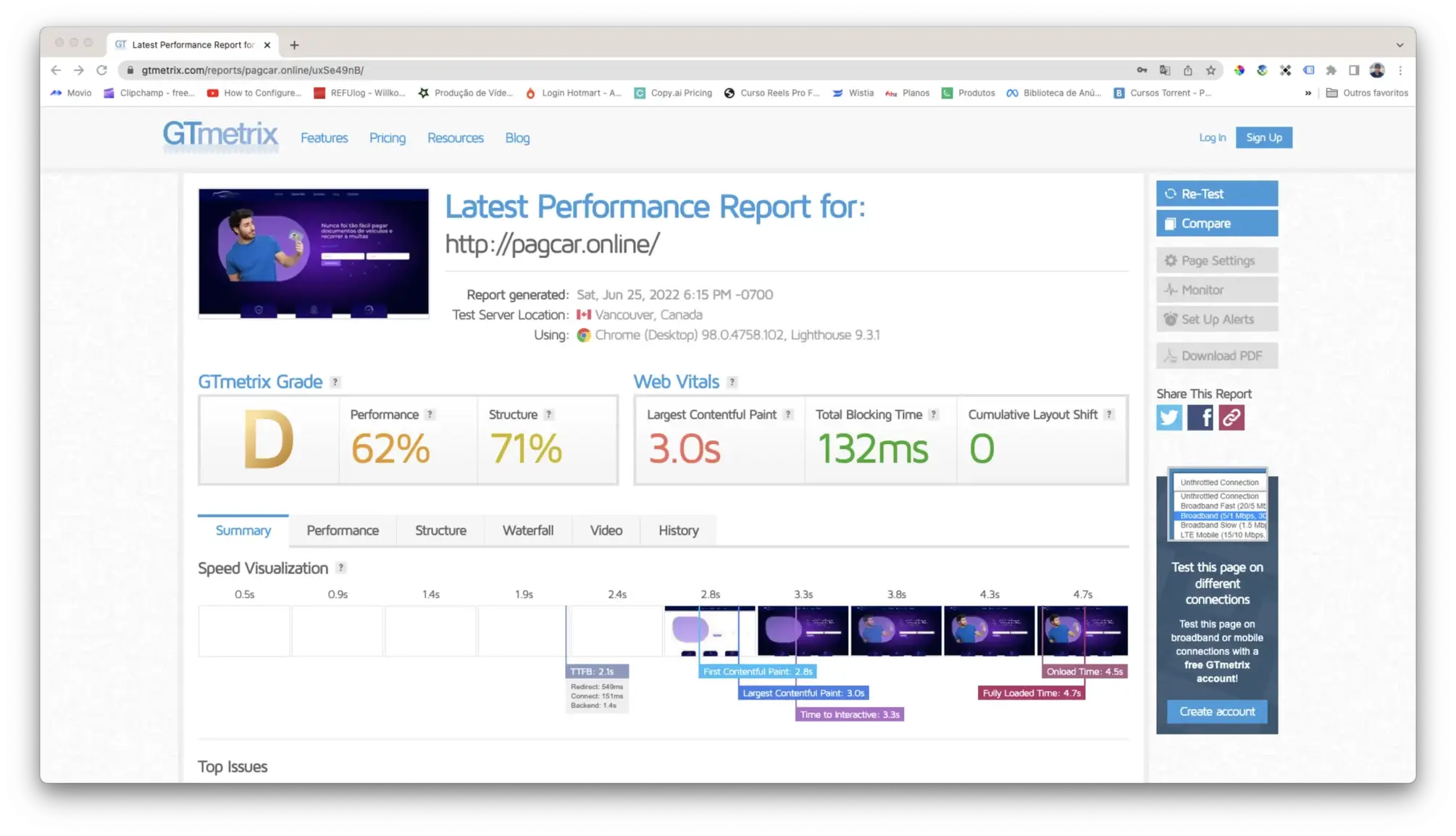
Task: Click the GTmetrix logo
Action: click(220, 135)
